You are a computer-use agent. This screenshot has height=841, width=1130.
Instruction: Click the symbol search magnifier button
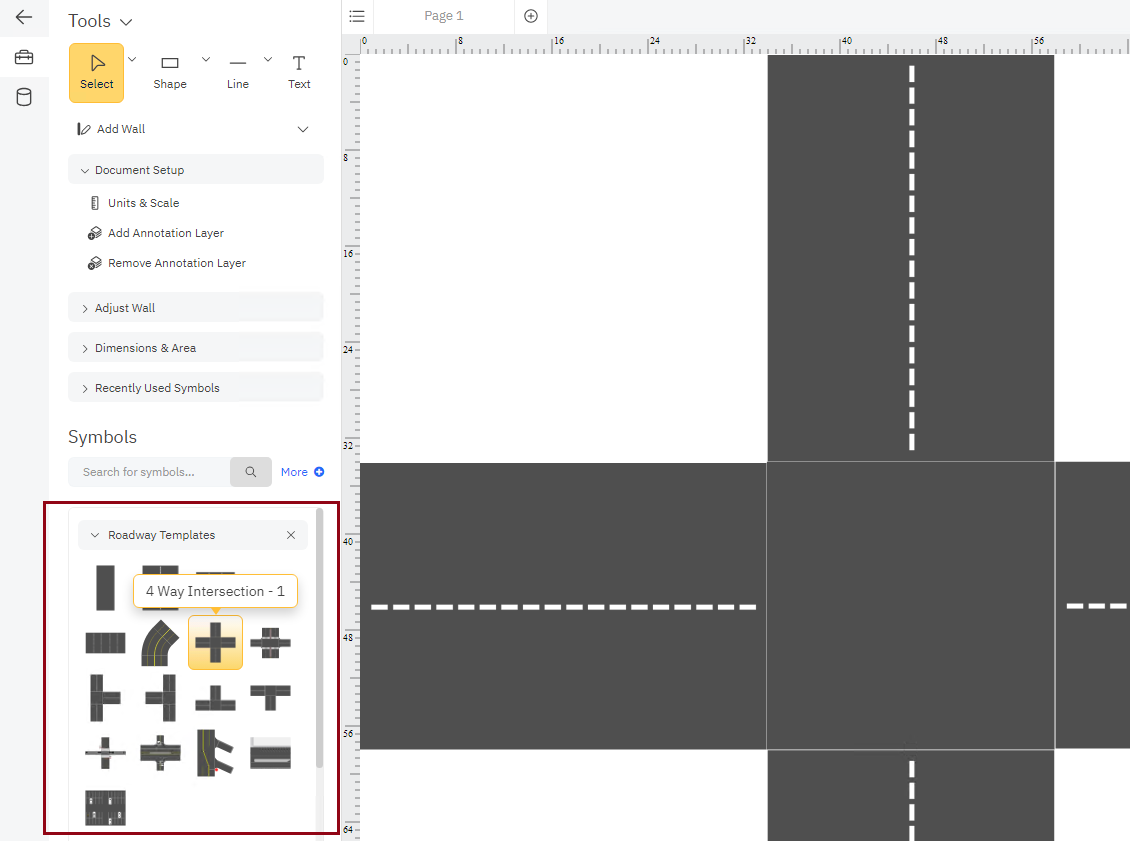(251, 472)
